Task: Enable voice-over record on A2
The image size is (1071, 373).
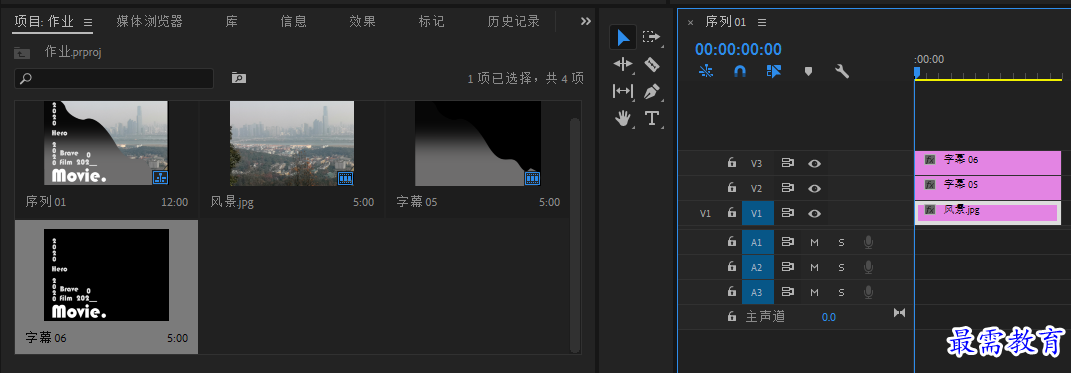Action: click(x=868, y=267)
